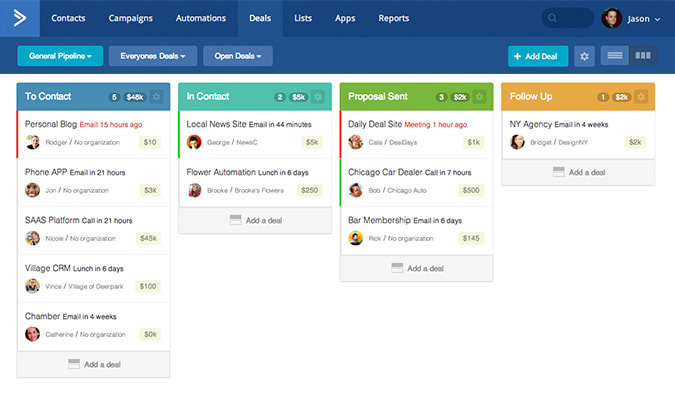Click the $45k value on SAAS Platform
675x397 pixels.
[x=149, y=238]
